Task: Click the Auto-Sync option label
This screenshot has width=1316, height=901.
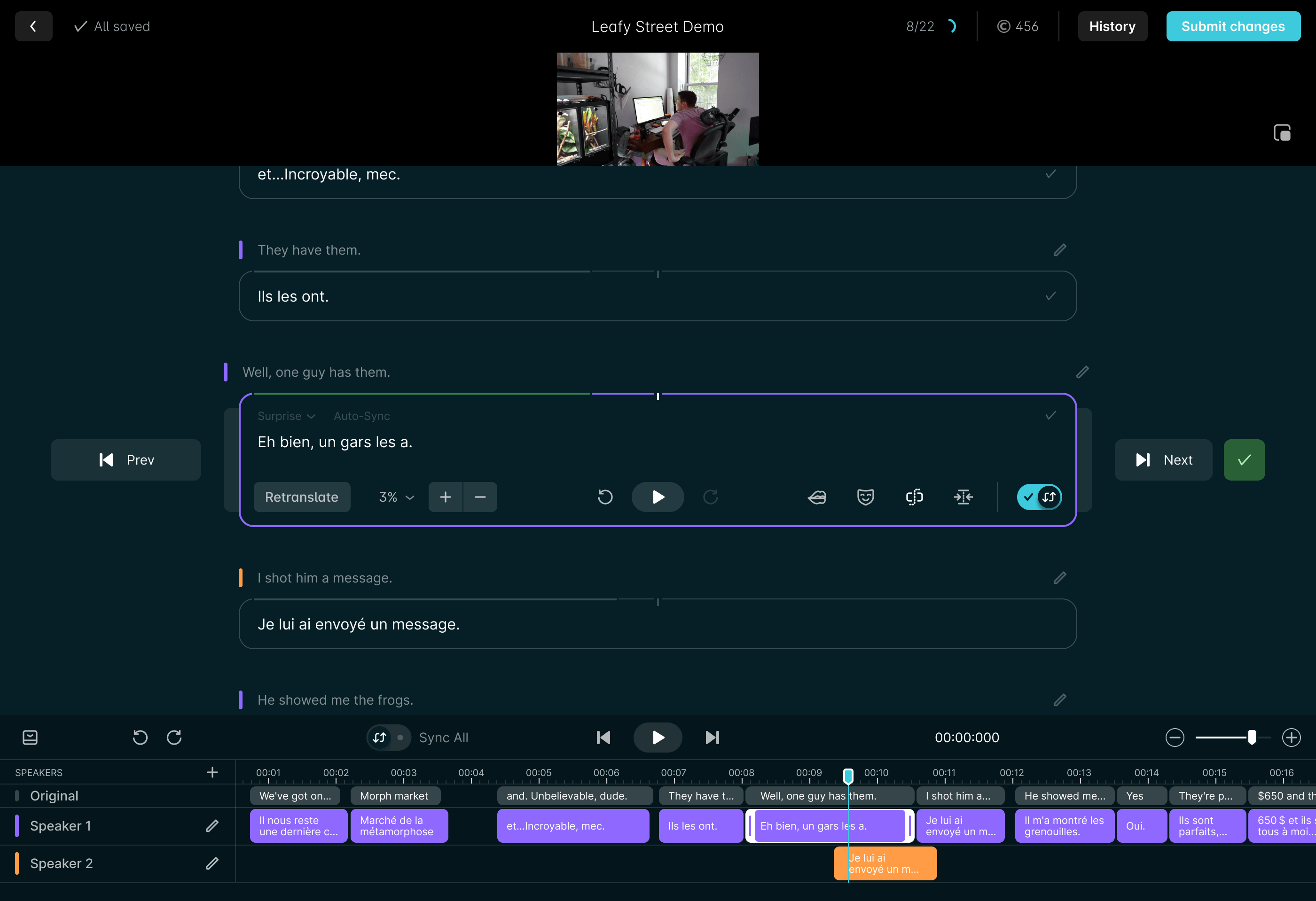Action: [361, 416]
